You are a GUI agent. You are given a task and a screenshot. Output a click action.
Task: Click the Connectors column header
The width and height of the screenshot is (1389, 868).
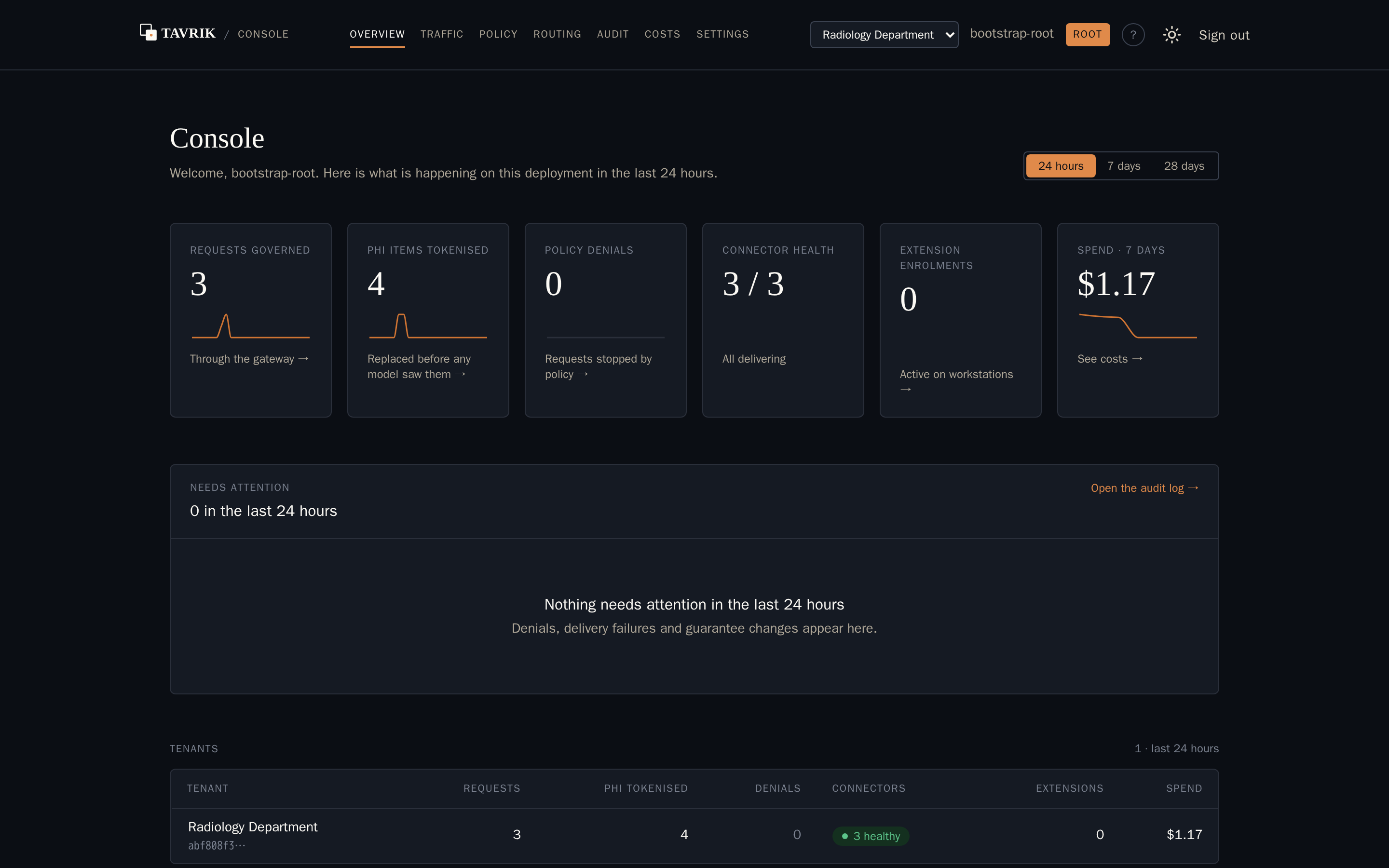pos(869,788)
